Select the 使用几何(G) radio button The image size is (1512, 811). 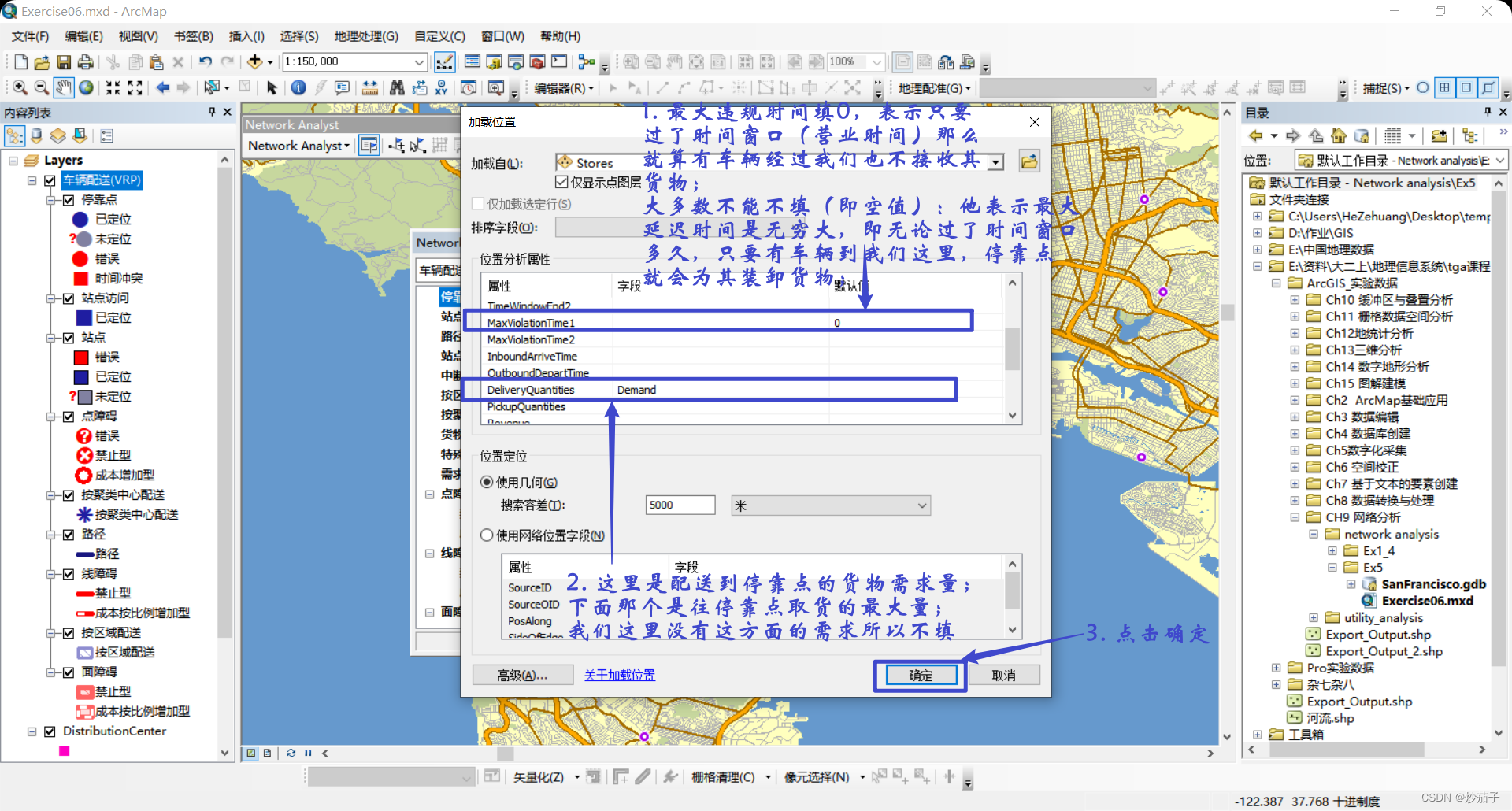(x=487, y=481)
